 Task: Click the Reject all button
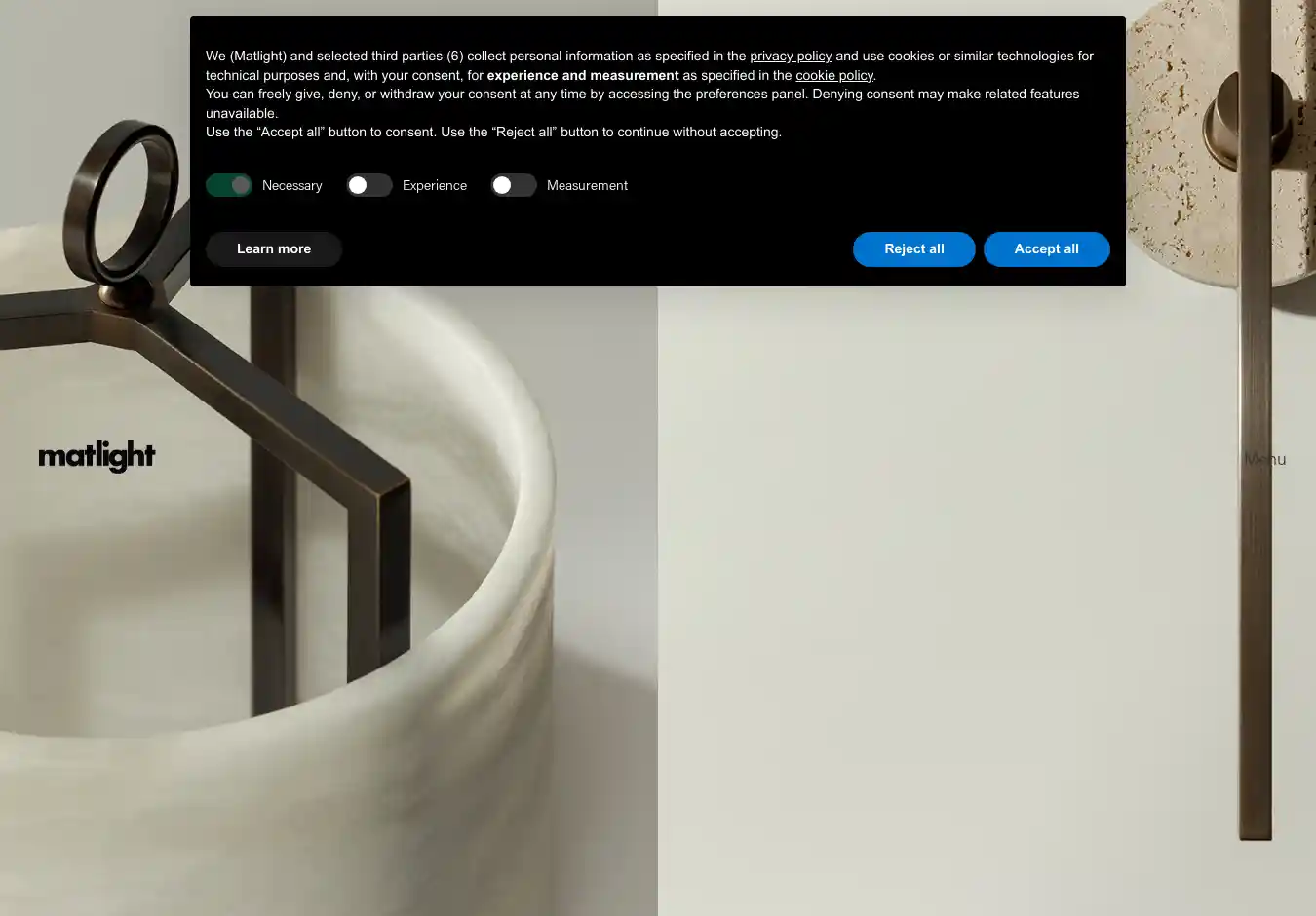point(914,249)
